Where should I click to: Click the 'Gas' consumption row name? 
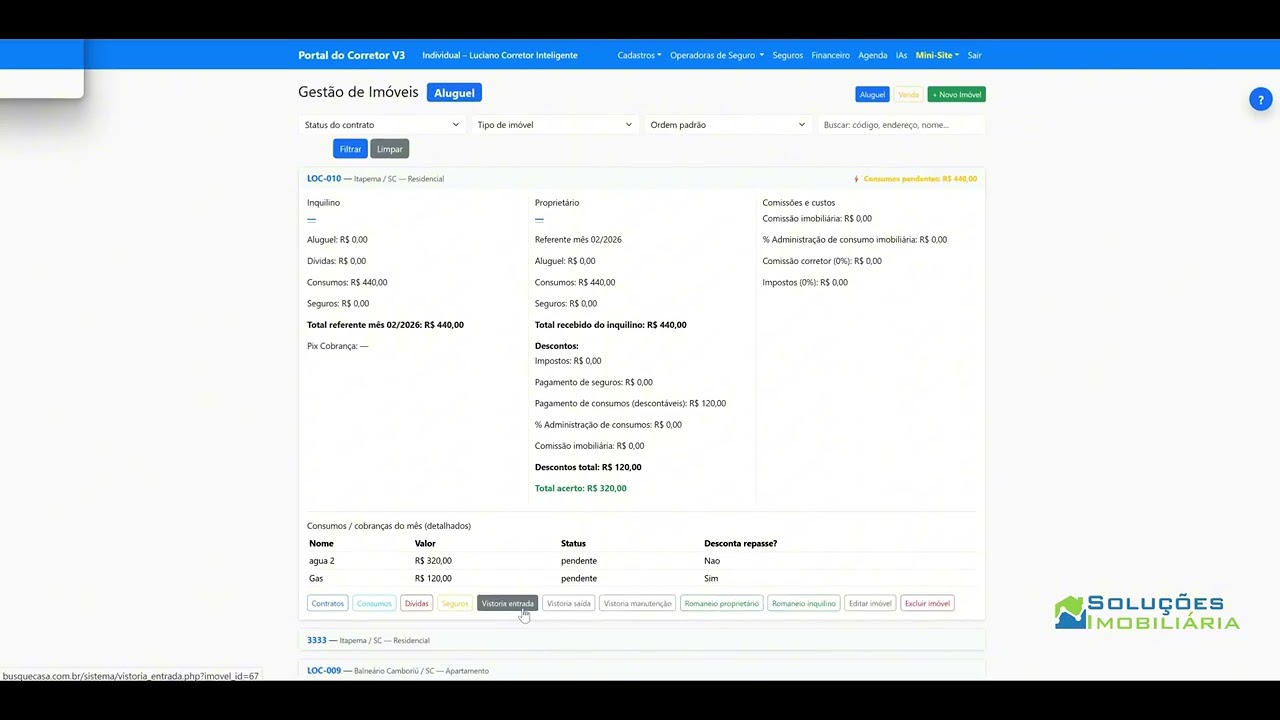316,578
